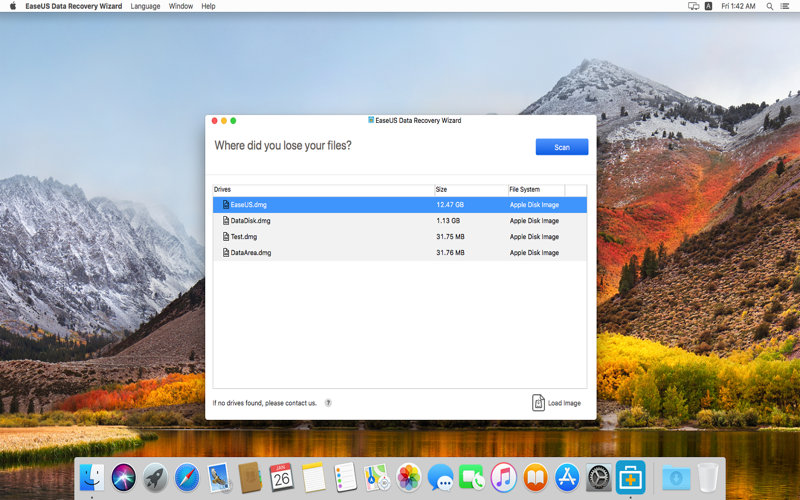Open iTunes from the dock
800x500 pixels.
pyautogui.click(x=504, y=477)
